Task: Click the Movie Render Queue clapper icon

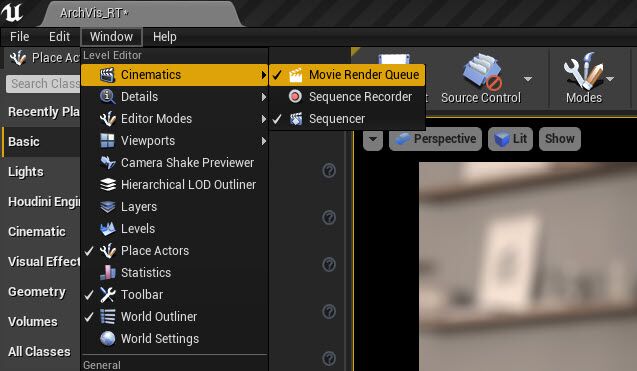Action: (296, 75)
